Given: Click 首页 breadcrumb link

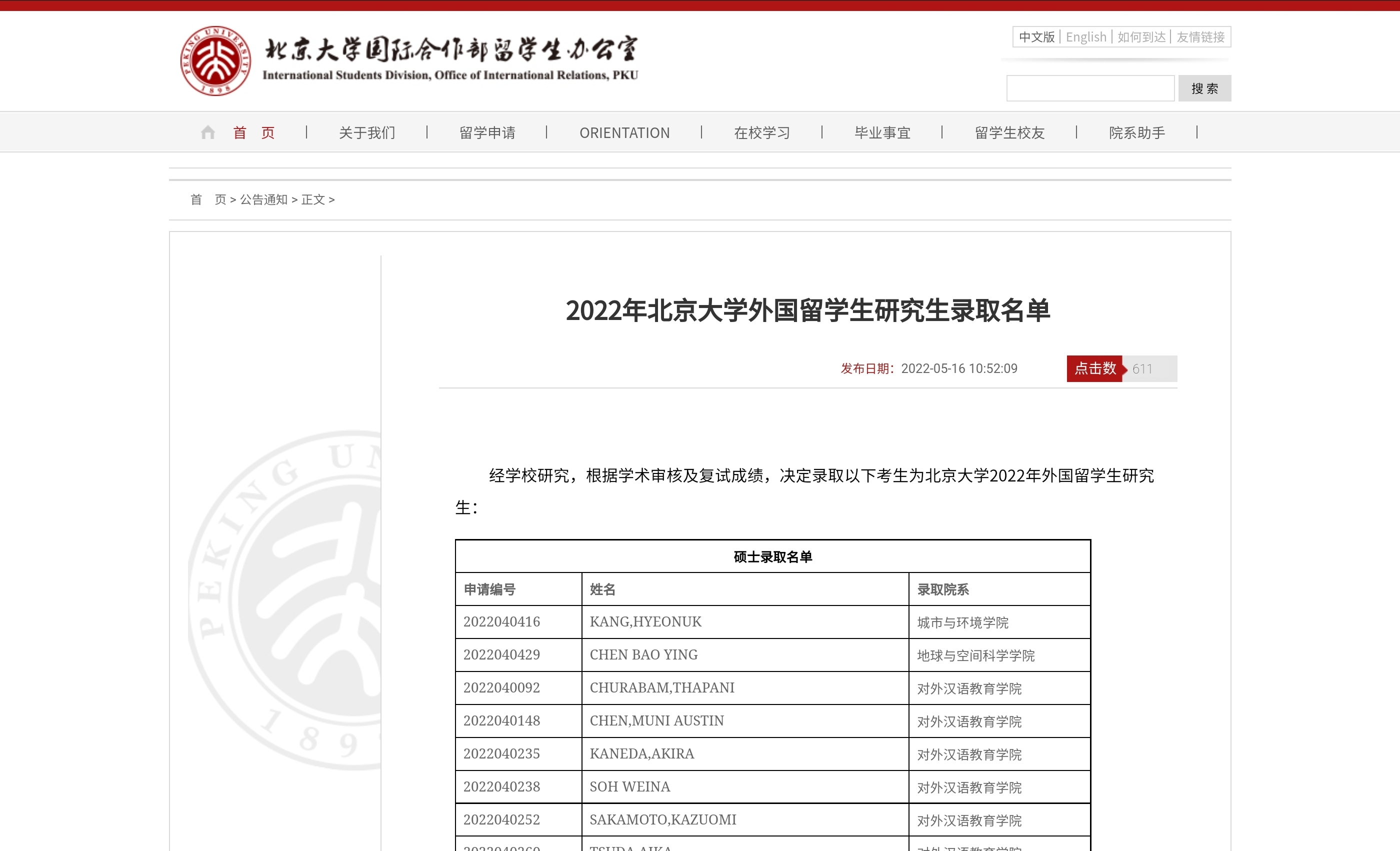Looking at the screenshot, I should click(208, 200).
